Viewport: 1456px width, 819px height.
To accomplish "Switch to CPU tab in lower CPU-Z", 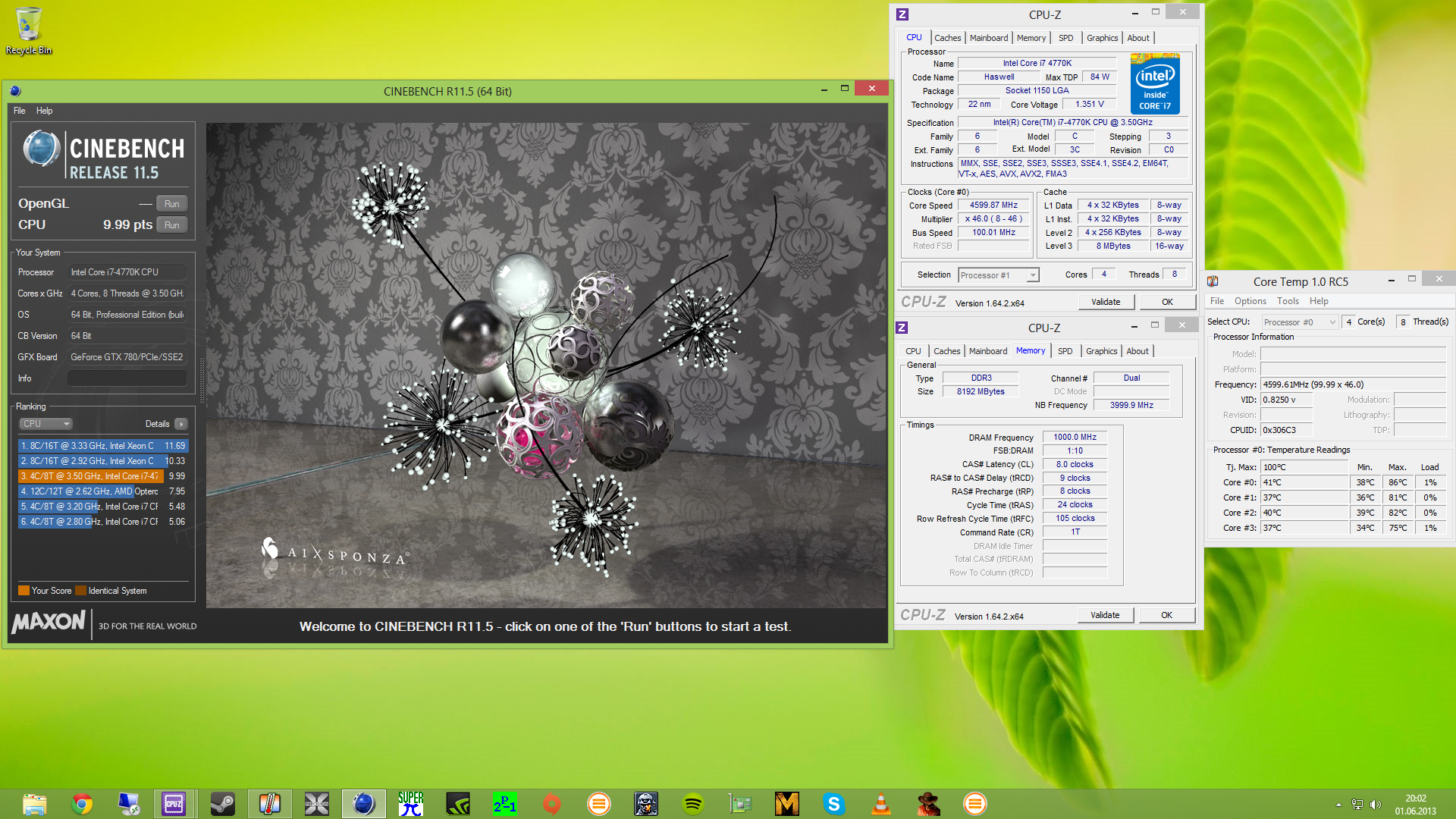I will point(913,351).
